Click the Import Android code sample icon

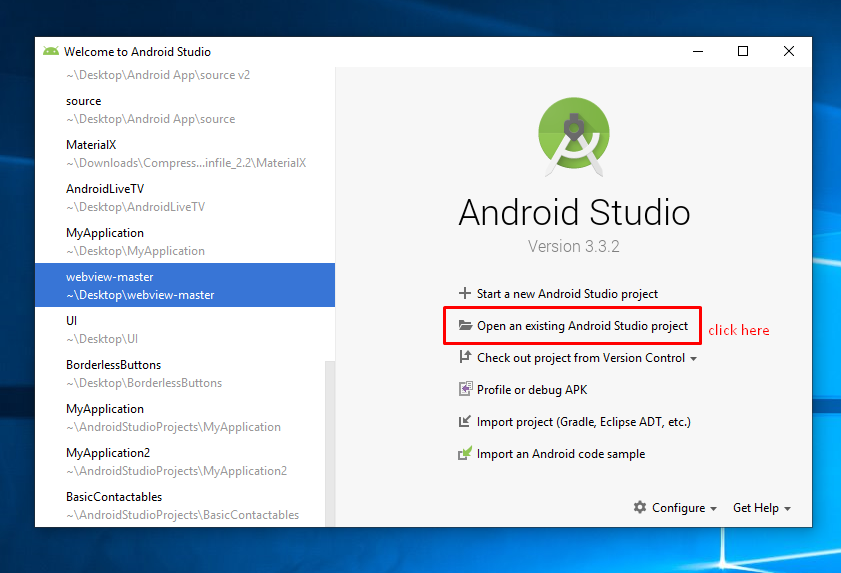(465, 453)
